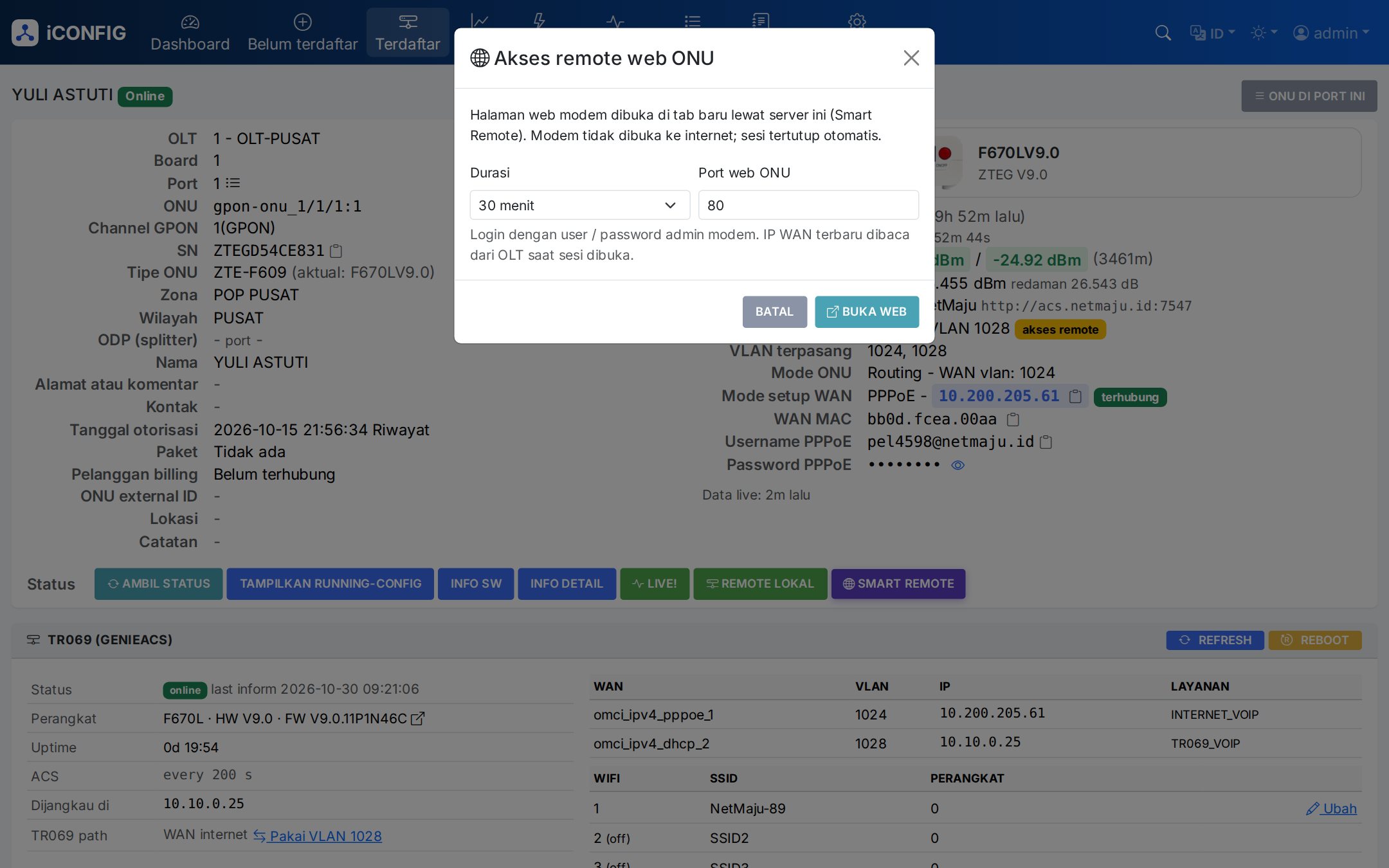Click the REMOTE LOKAL button

tap(760, 584)
